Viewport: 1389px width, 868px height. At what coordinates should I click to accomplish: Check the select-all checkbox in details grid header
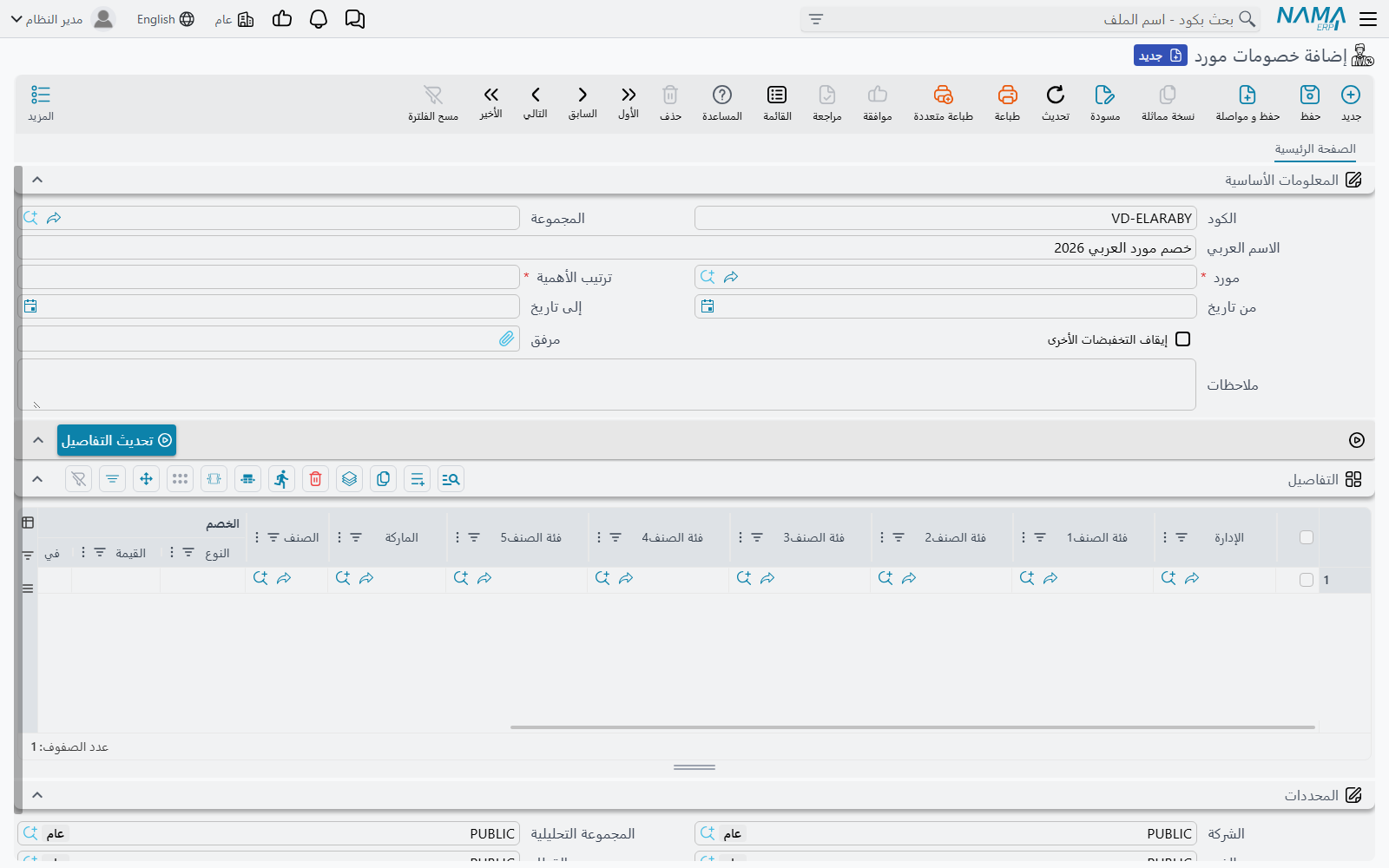[x=1307, y=537]
